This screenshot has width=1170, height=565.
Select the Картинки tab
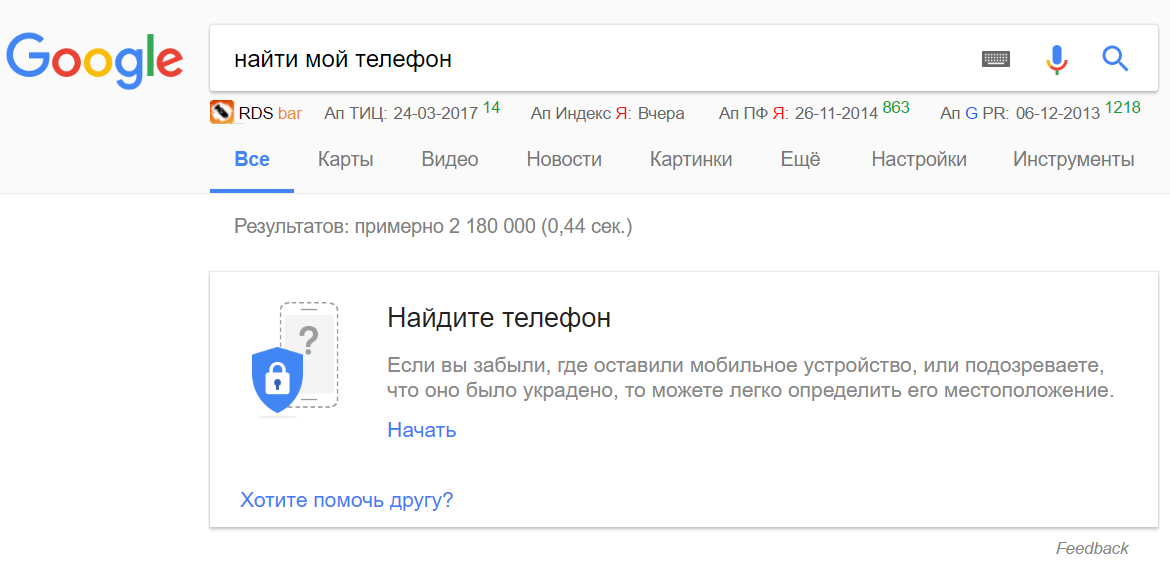[x=691, y=159]
